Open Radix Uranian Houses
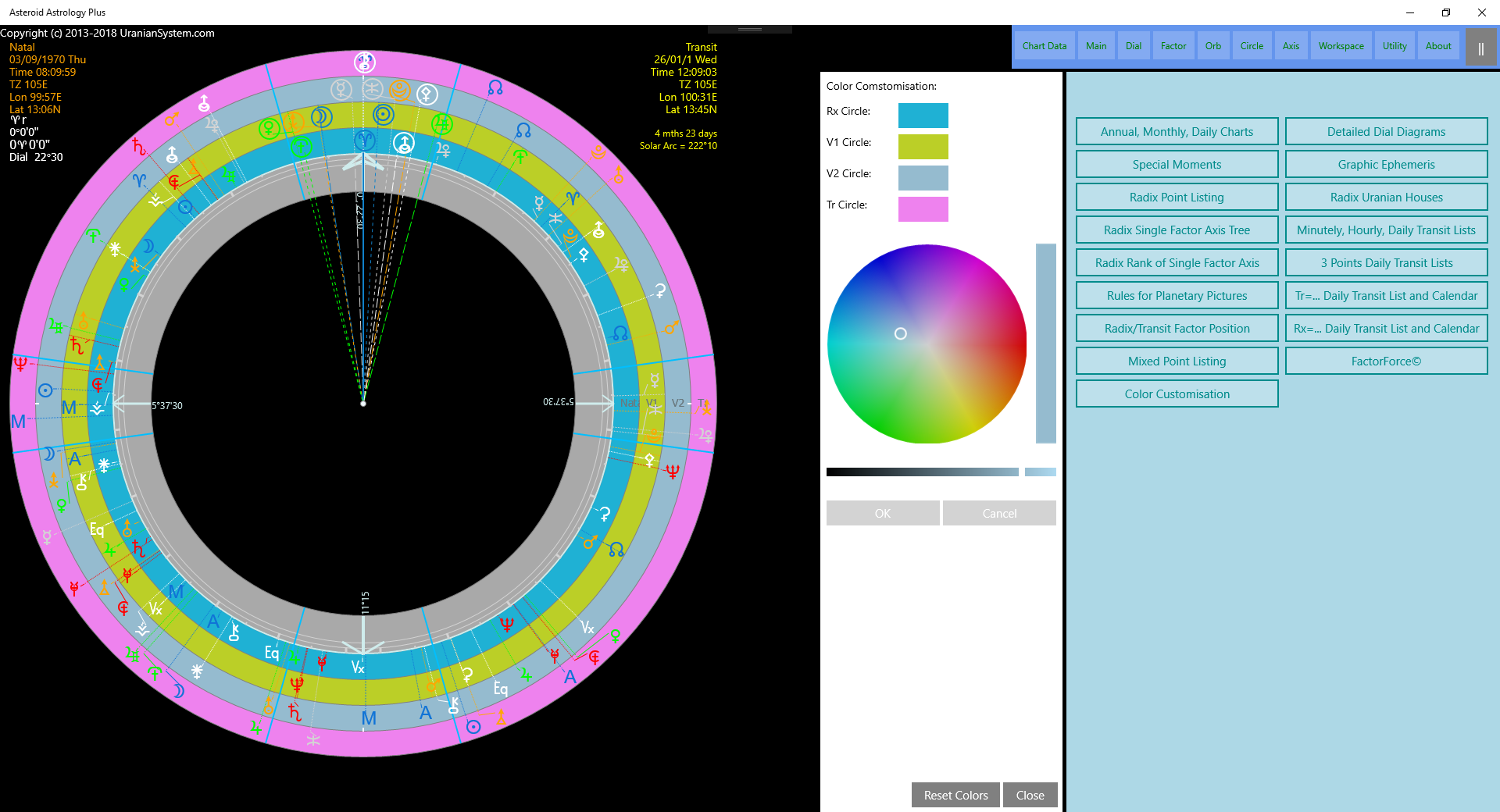The image size is (1500, 812). click(x=1386, y=197)
